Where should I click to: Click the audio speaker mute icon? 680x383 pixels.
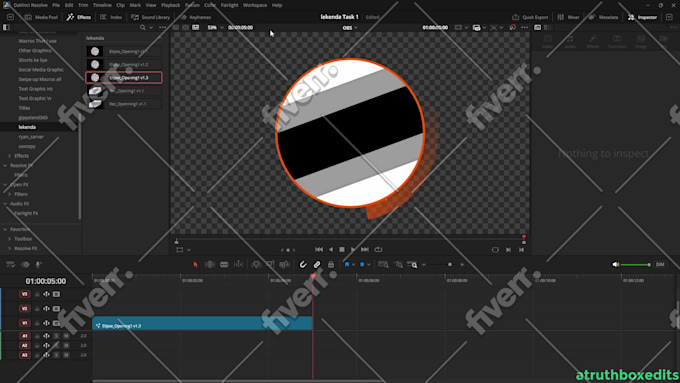(615, 264)
